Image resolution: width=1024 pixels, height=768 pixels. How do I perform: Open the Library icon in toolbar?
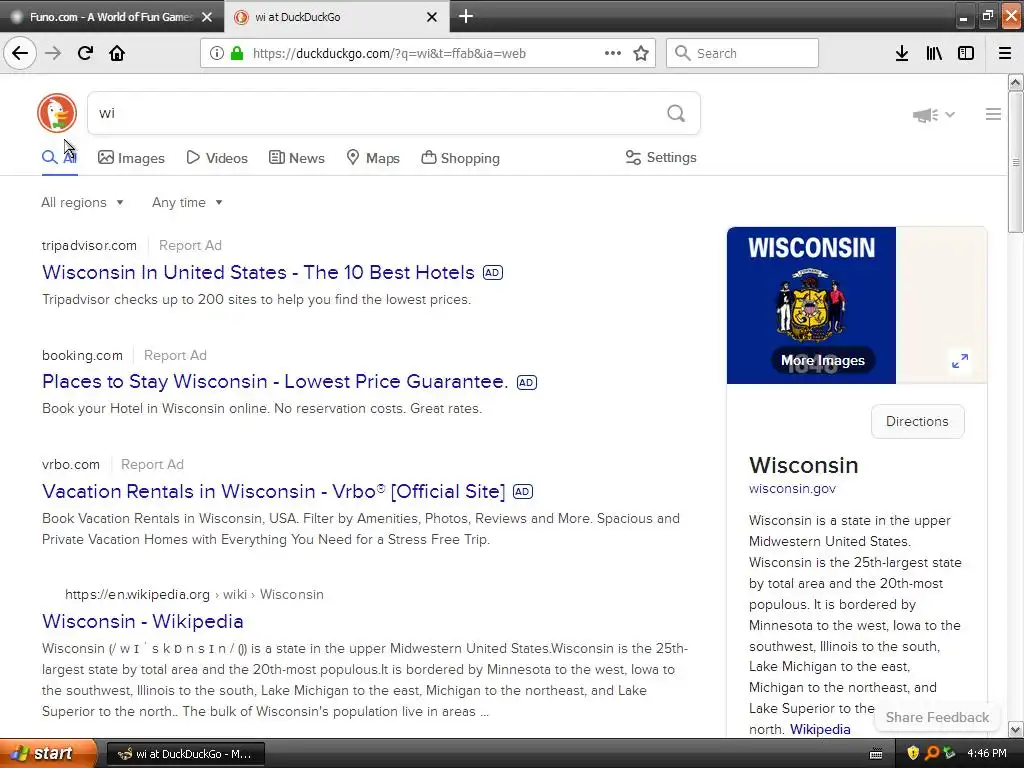[x=934, y=53]
